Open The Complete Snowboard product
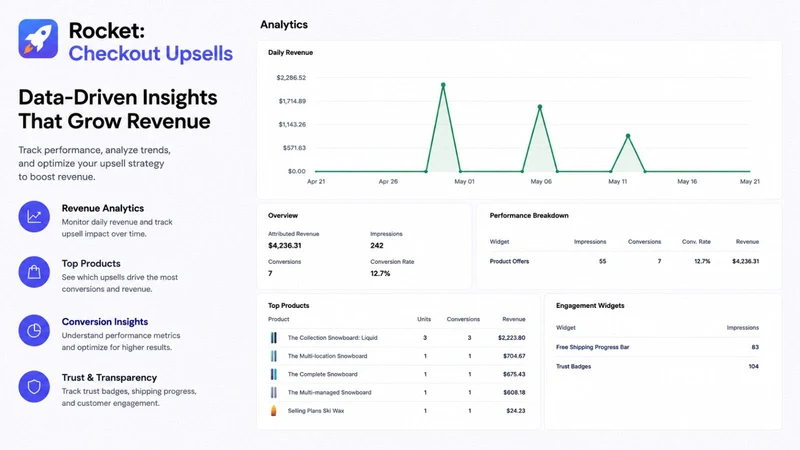The width and height of the screenshot is (800, 450). pyautogui.click(x=322, y=374)
